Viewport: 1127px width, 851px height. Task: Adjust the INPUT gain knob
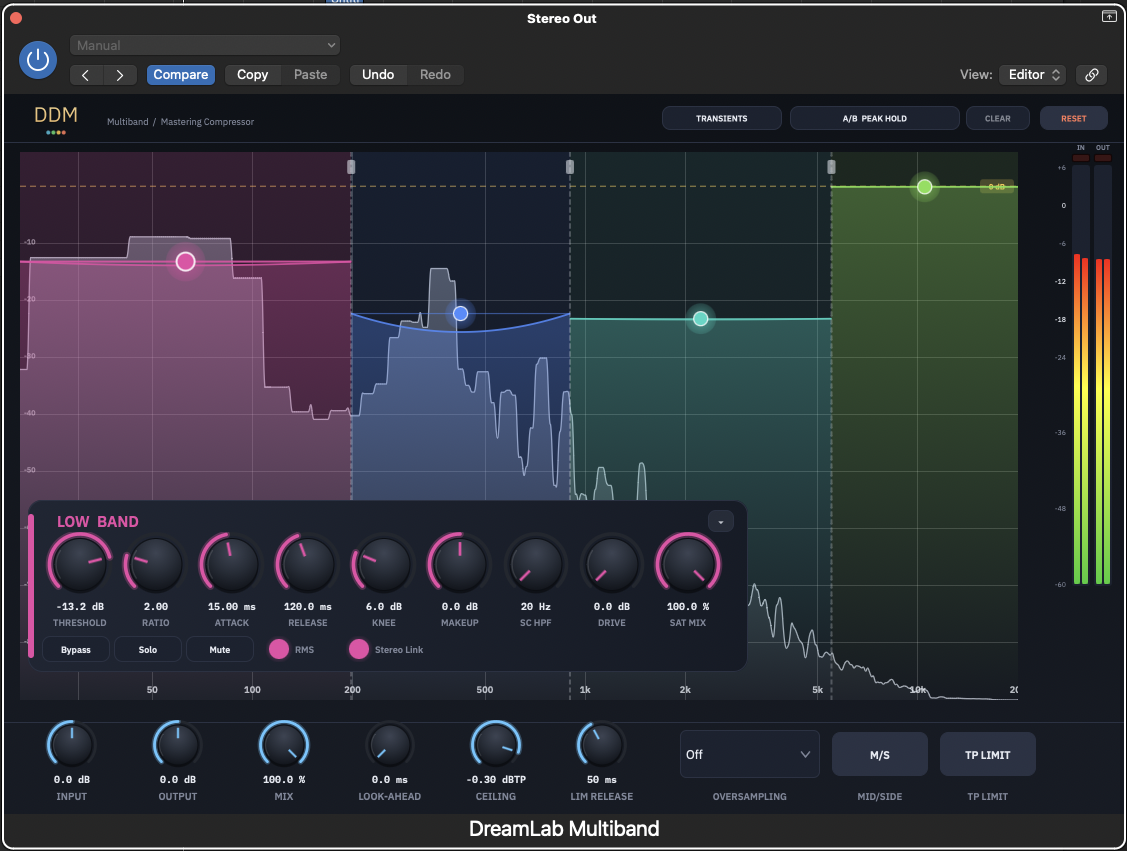click(72, 745)
